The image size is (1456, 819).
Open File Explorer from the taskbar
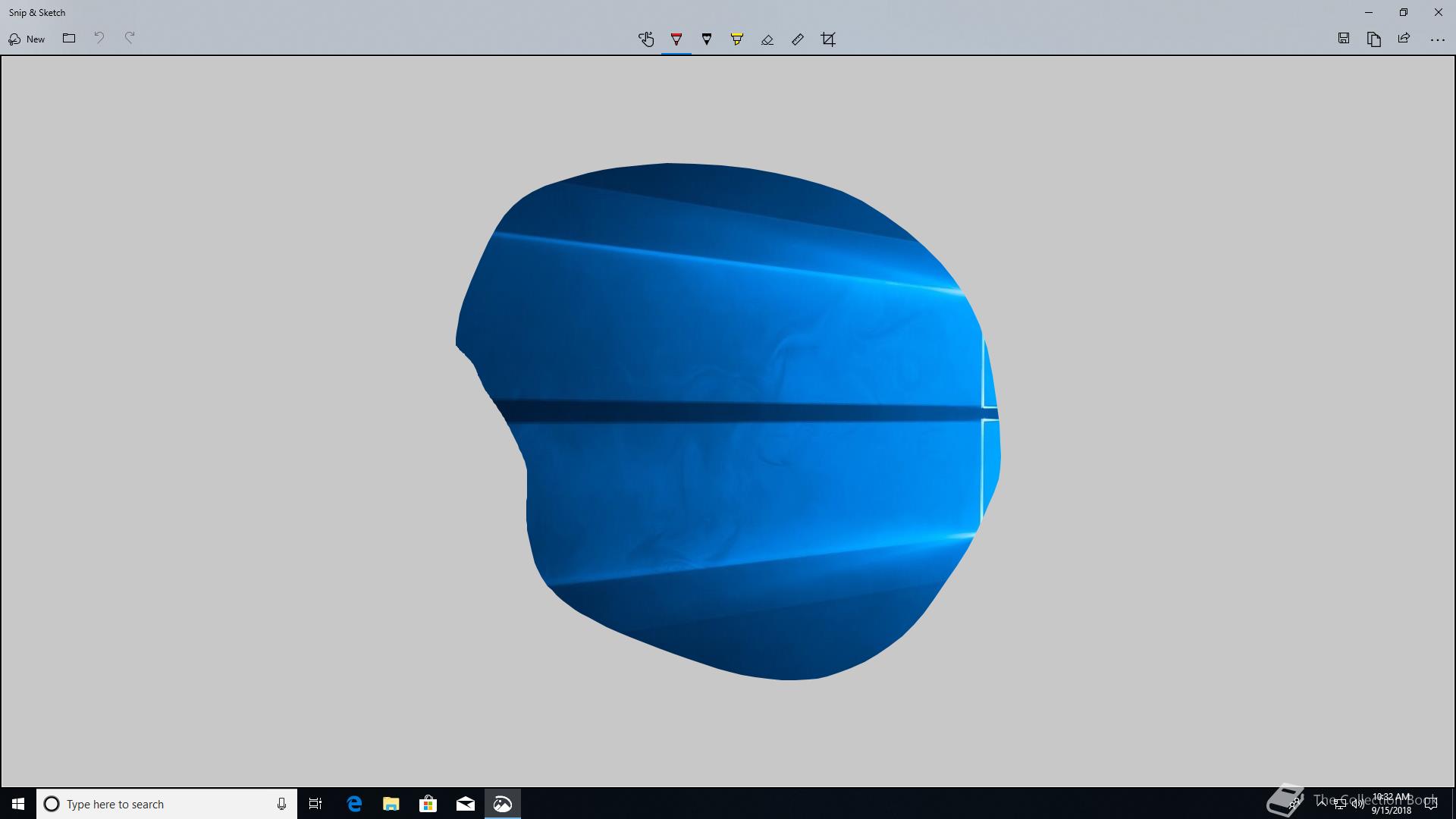[391, 804]
